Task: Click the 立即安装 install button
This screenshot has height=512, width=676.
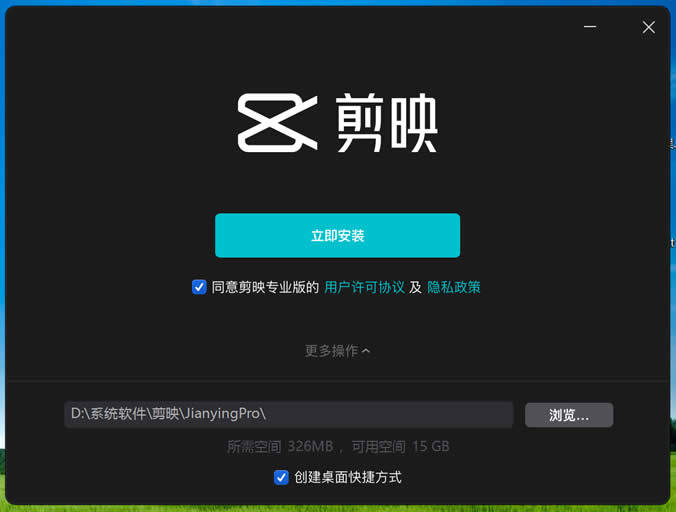Action: [x=338, y=235]
